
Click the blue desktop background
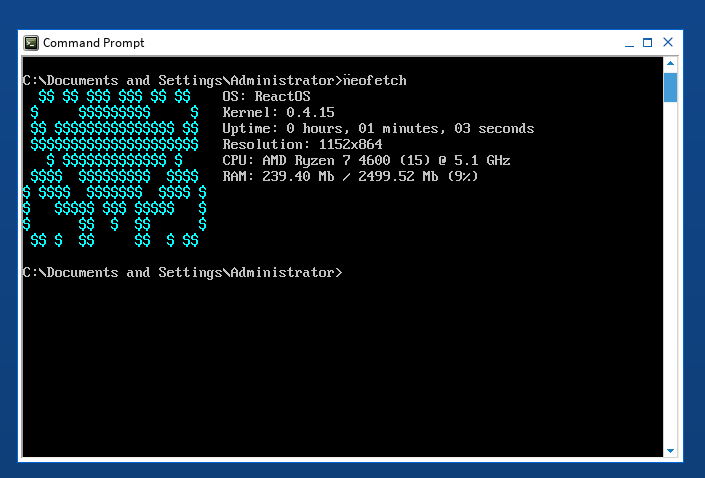(692, 250)
